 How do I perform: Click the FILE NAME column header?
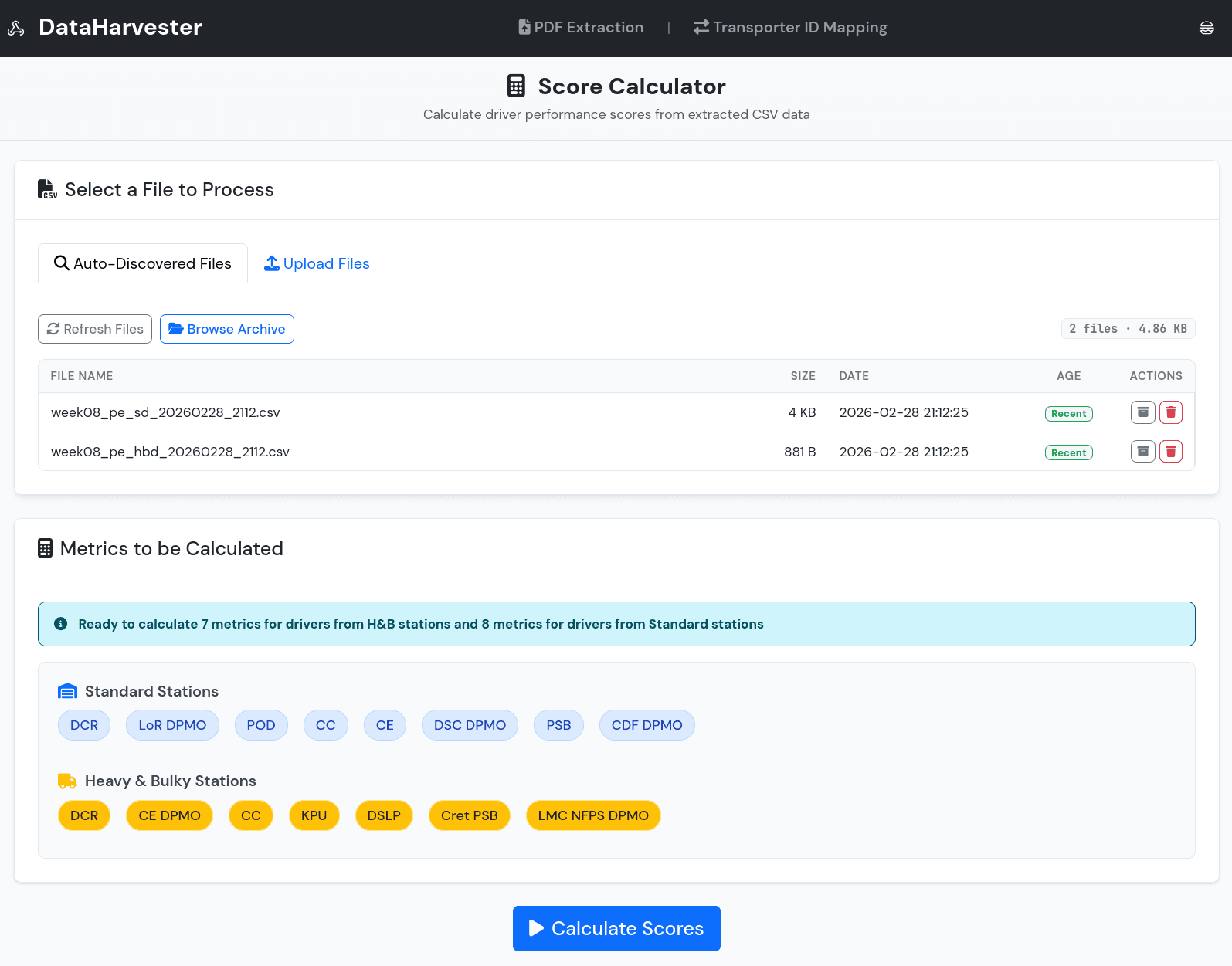tap(82, 376)
